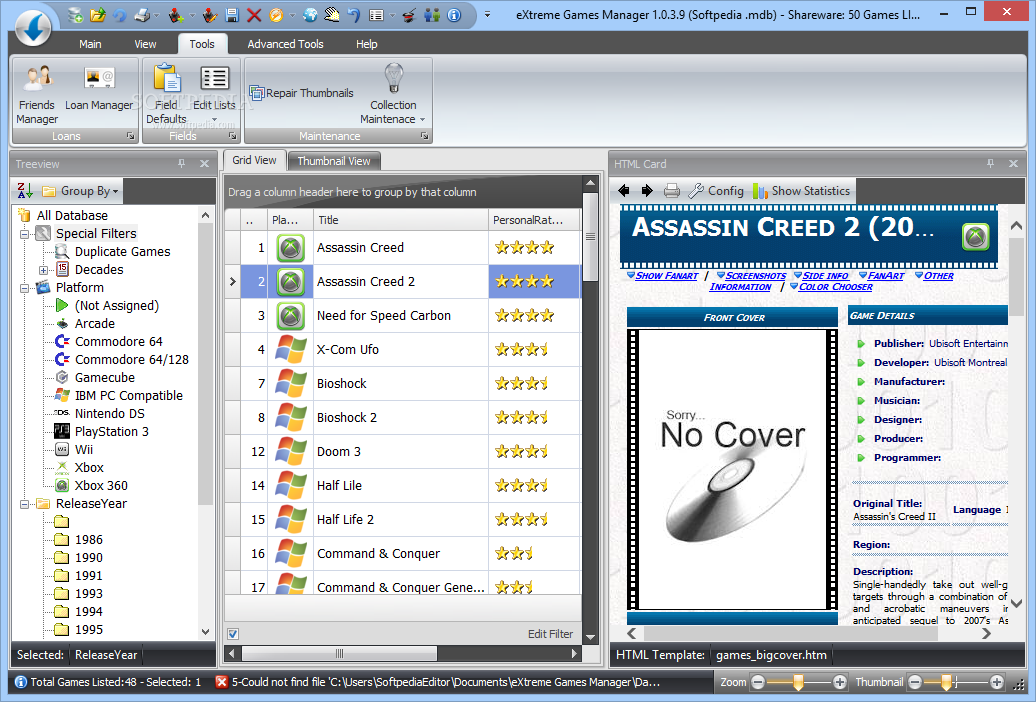Click Edit Filter below the grid
The height and width of the screenshot is (702, 1036).
click(550, 634)
